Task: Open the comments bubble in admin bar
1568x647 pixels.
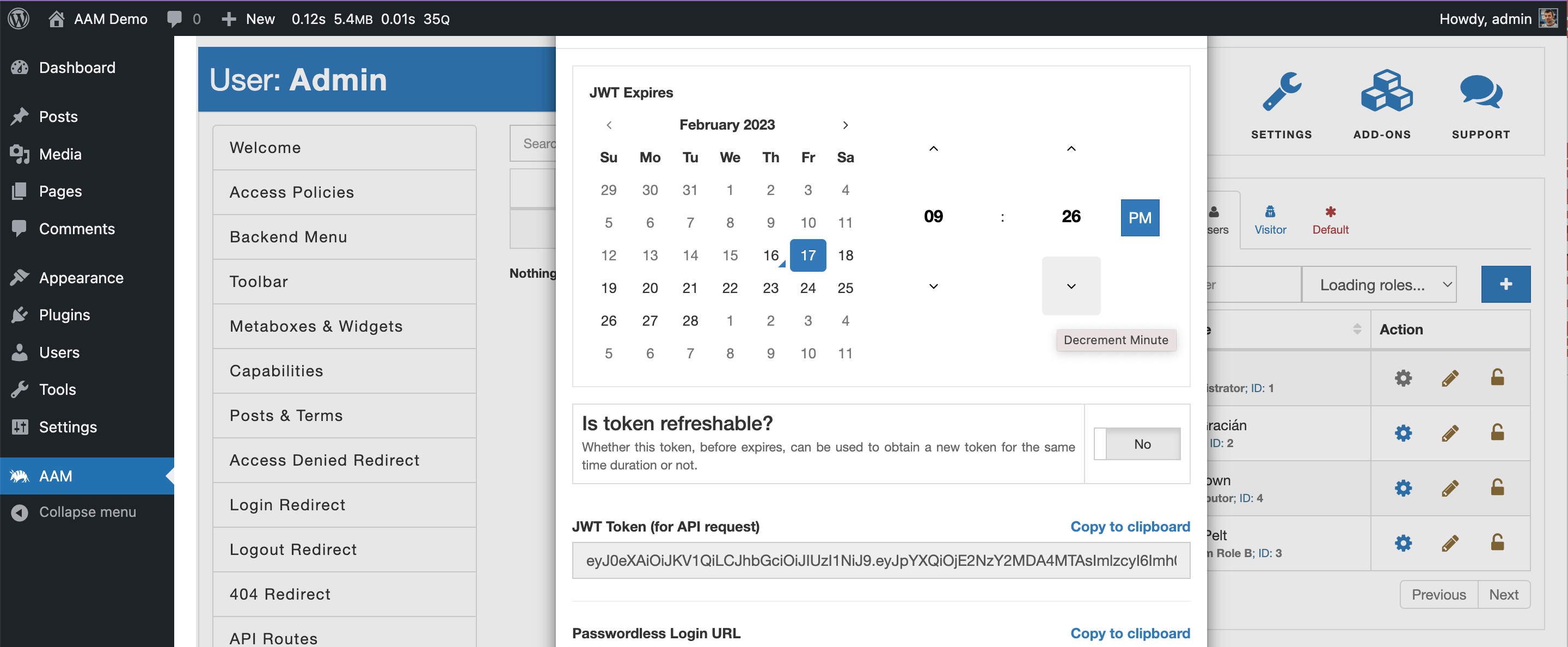Action: [x=175, y=19]
